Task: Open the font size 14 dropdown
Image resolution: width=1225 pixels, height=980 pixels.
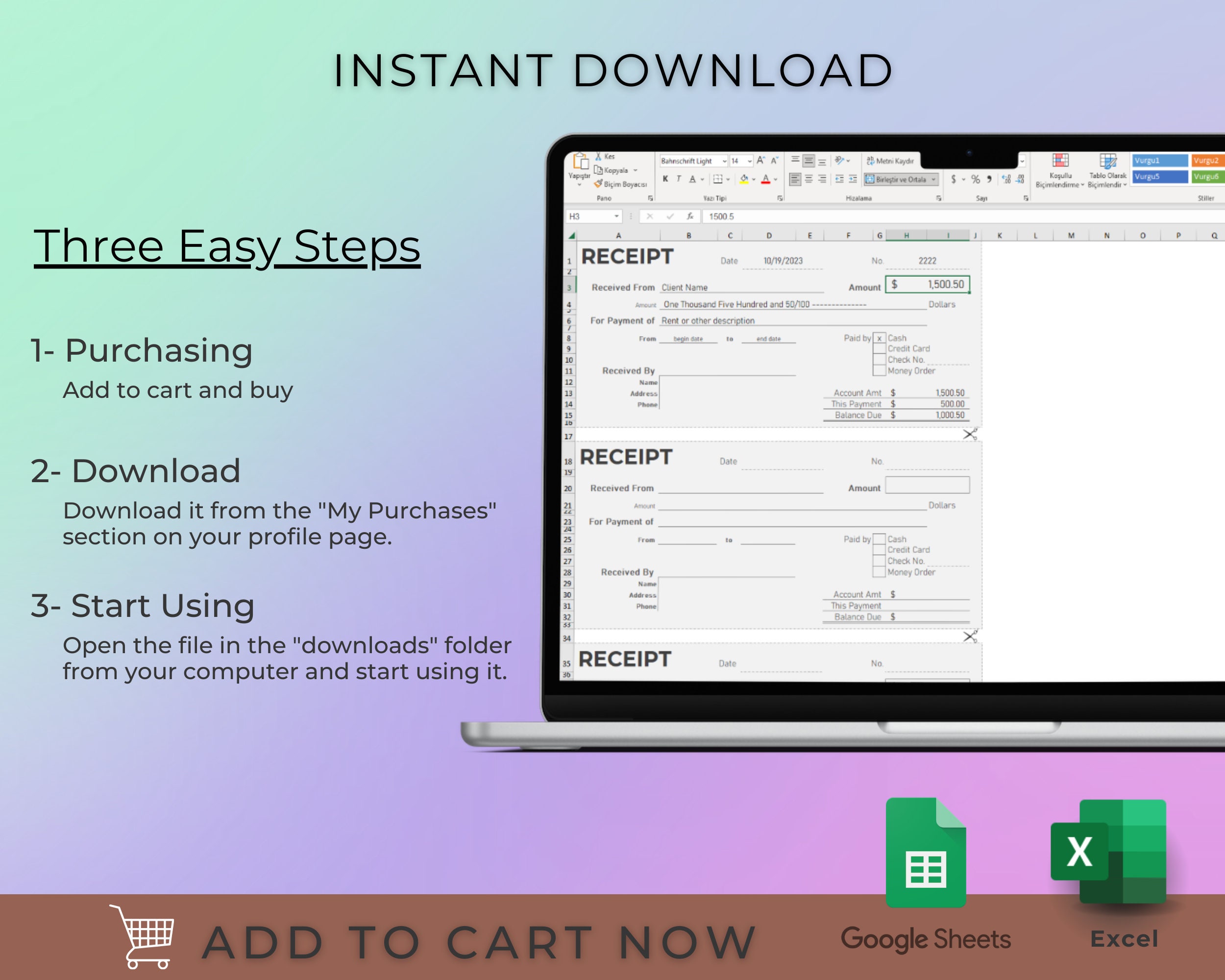Action: 750,161
